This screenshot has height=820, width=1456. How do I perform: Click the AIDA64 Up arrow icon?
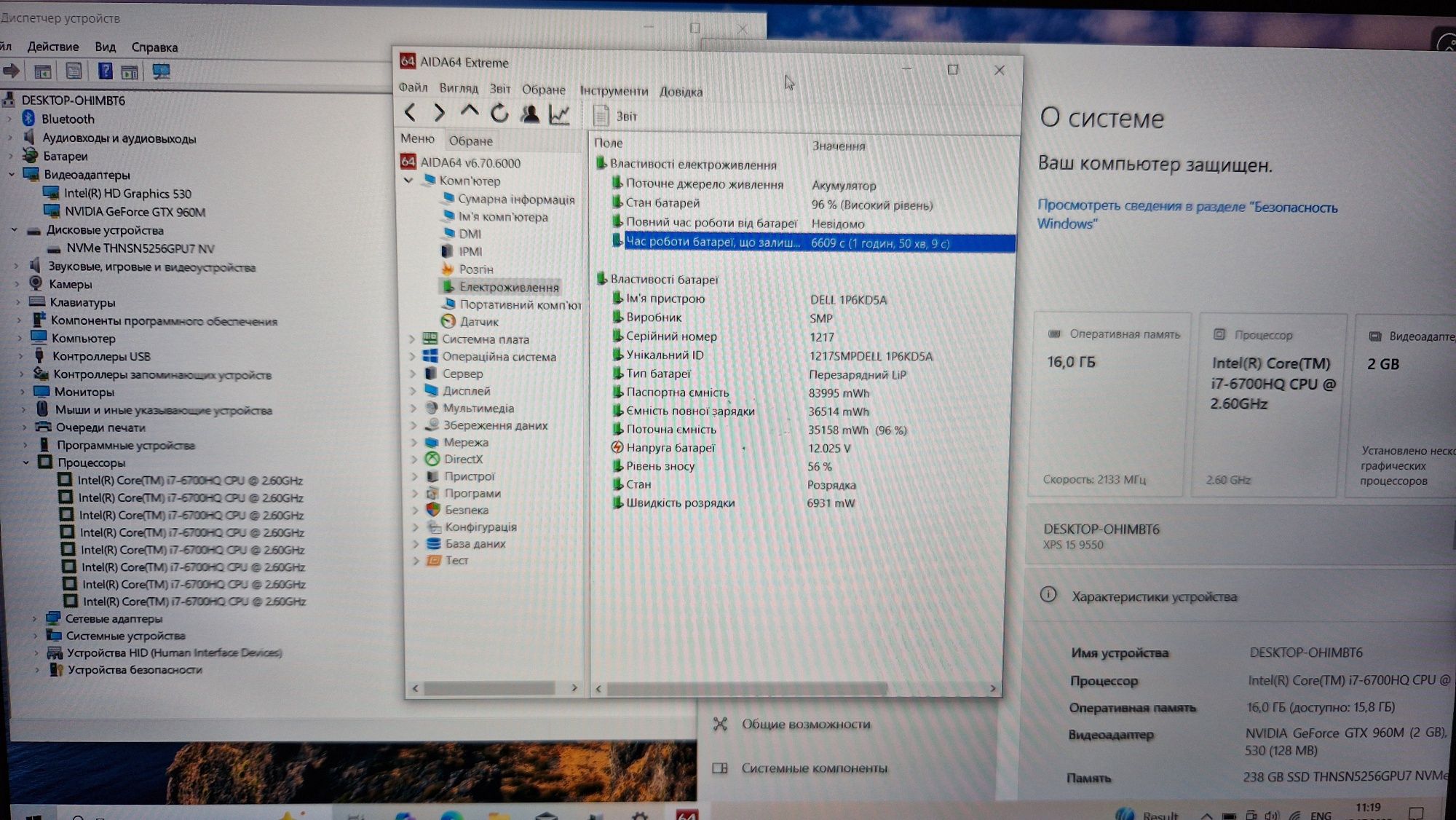tap(470, 112)
